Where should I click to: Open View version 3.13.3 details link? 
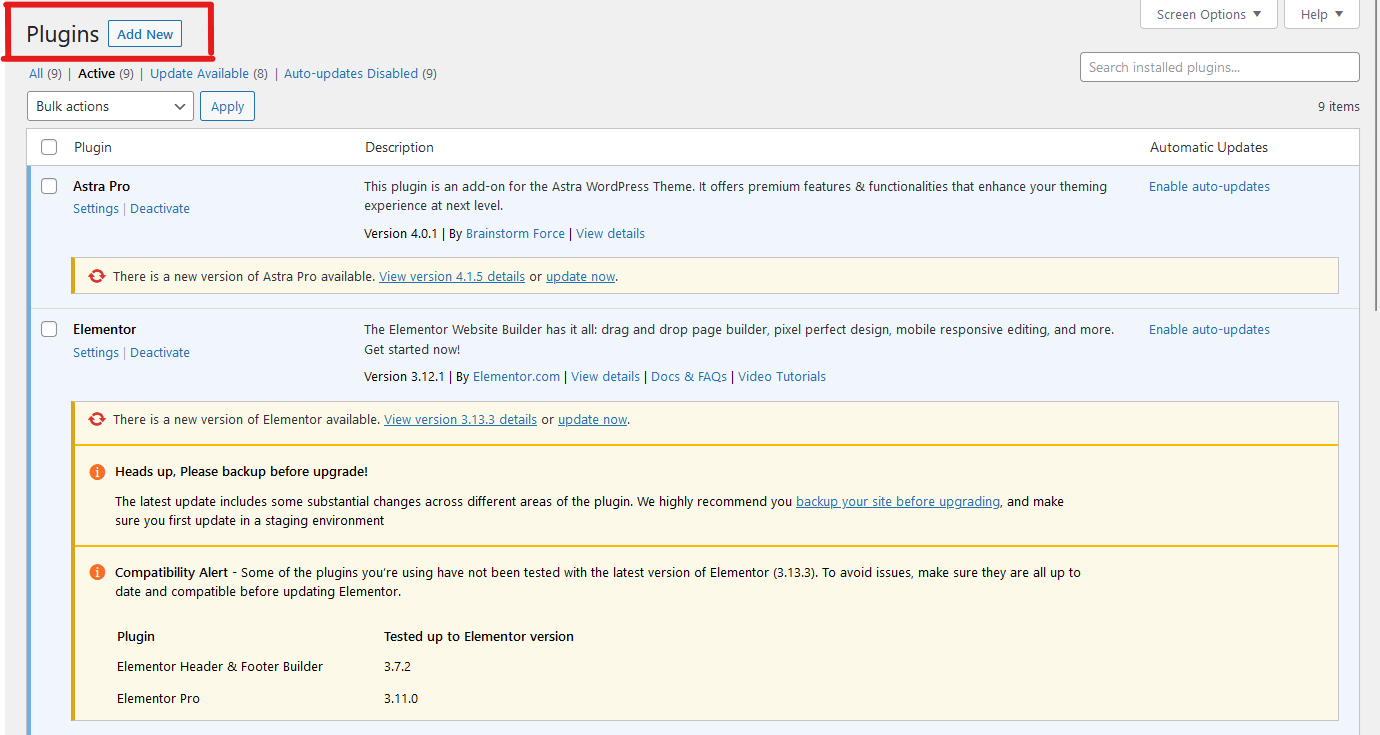pos(460,419)
